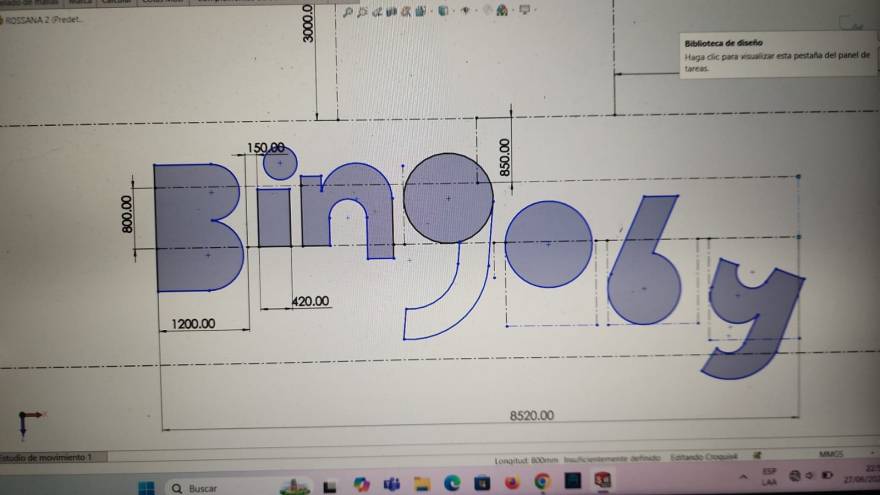Image resolution: width=880 pixels, height=495 pixels.
Task: Select the 8520.00 overall length dimension
Action: tap(531, 415)
